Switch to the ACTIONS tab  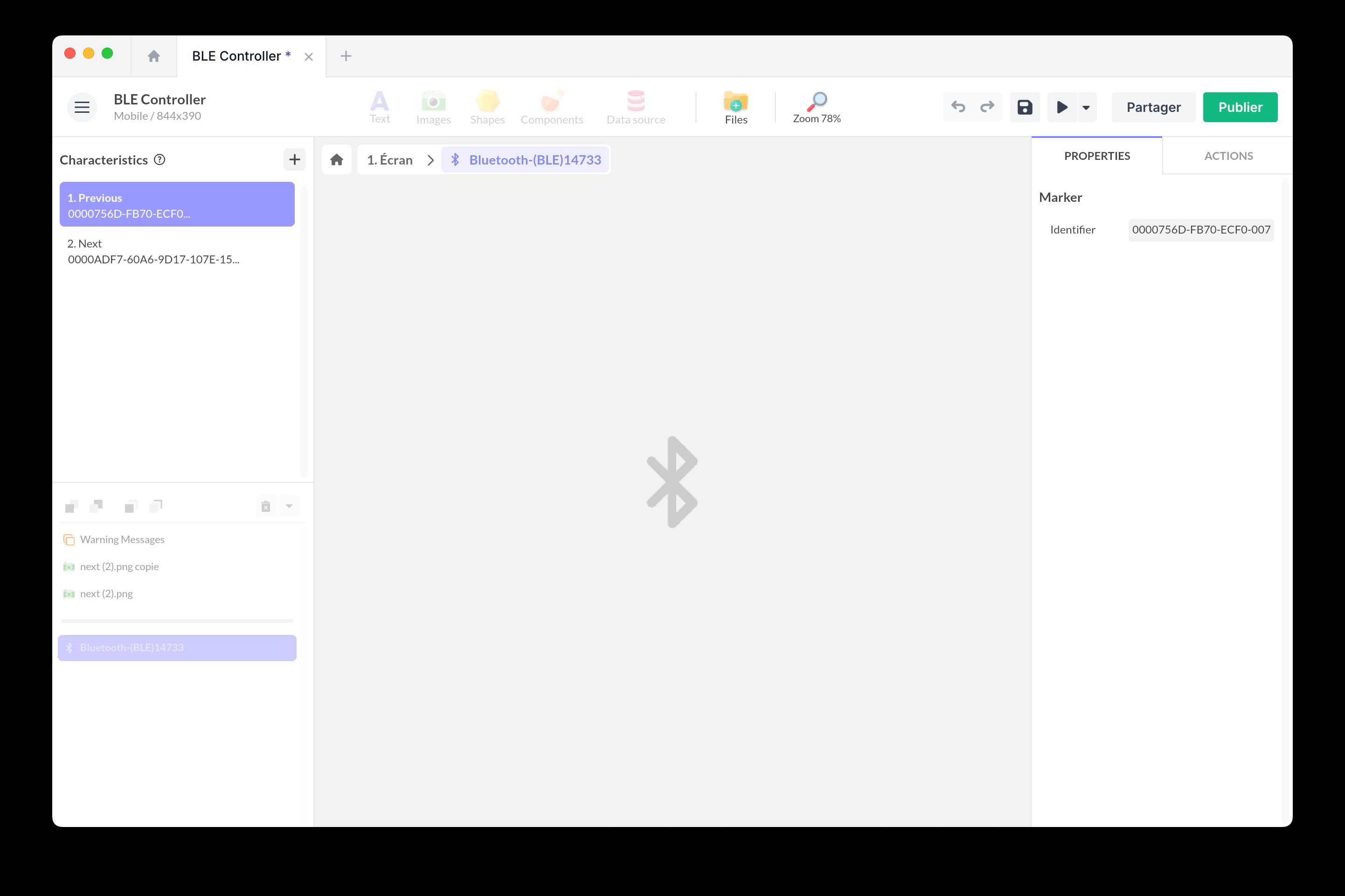coord(1228,155)
